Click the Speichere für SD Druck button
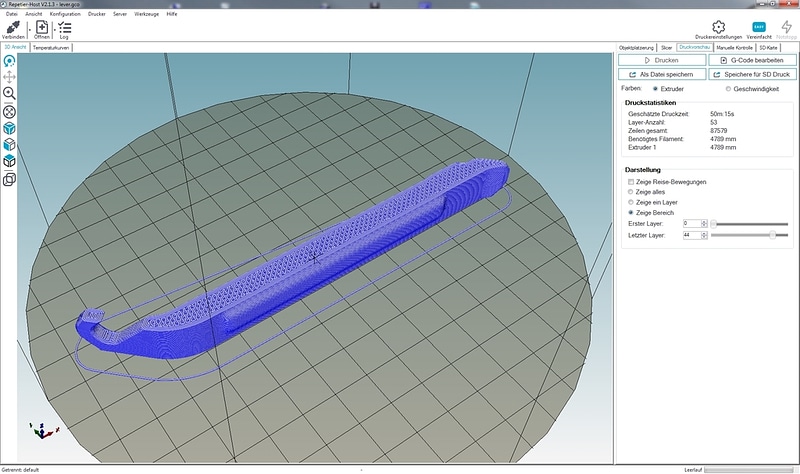Screen dimensions: 800x474 (752, 74)
